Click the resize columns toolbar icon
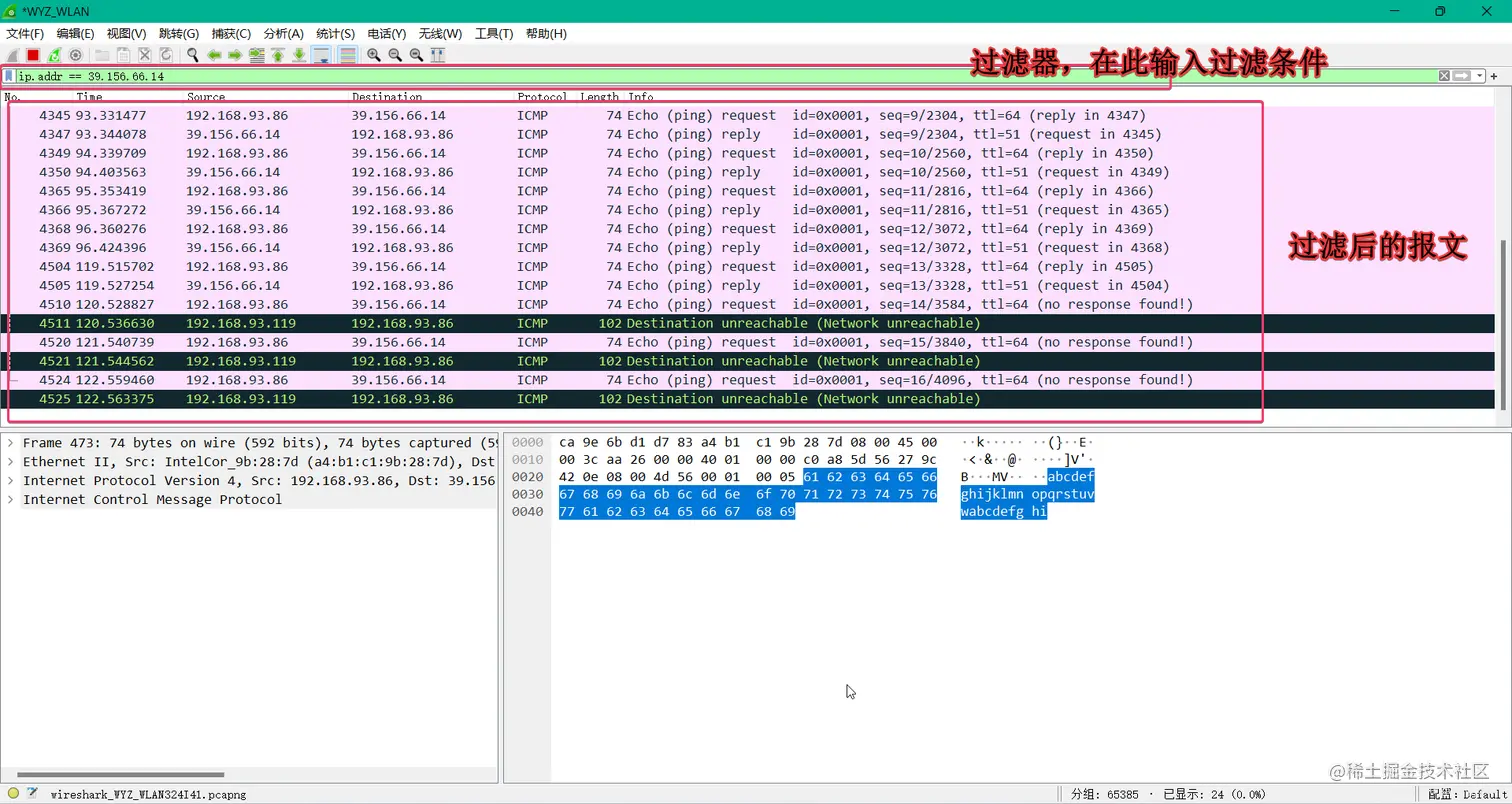Screen dimensions: 1512x804 [437, 55]
